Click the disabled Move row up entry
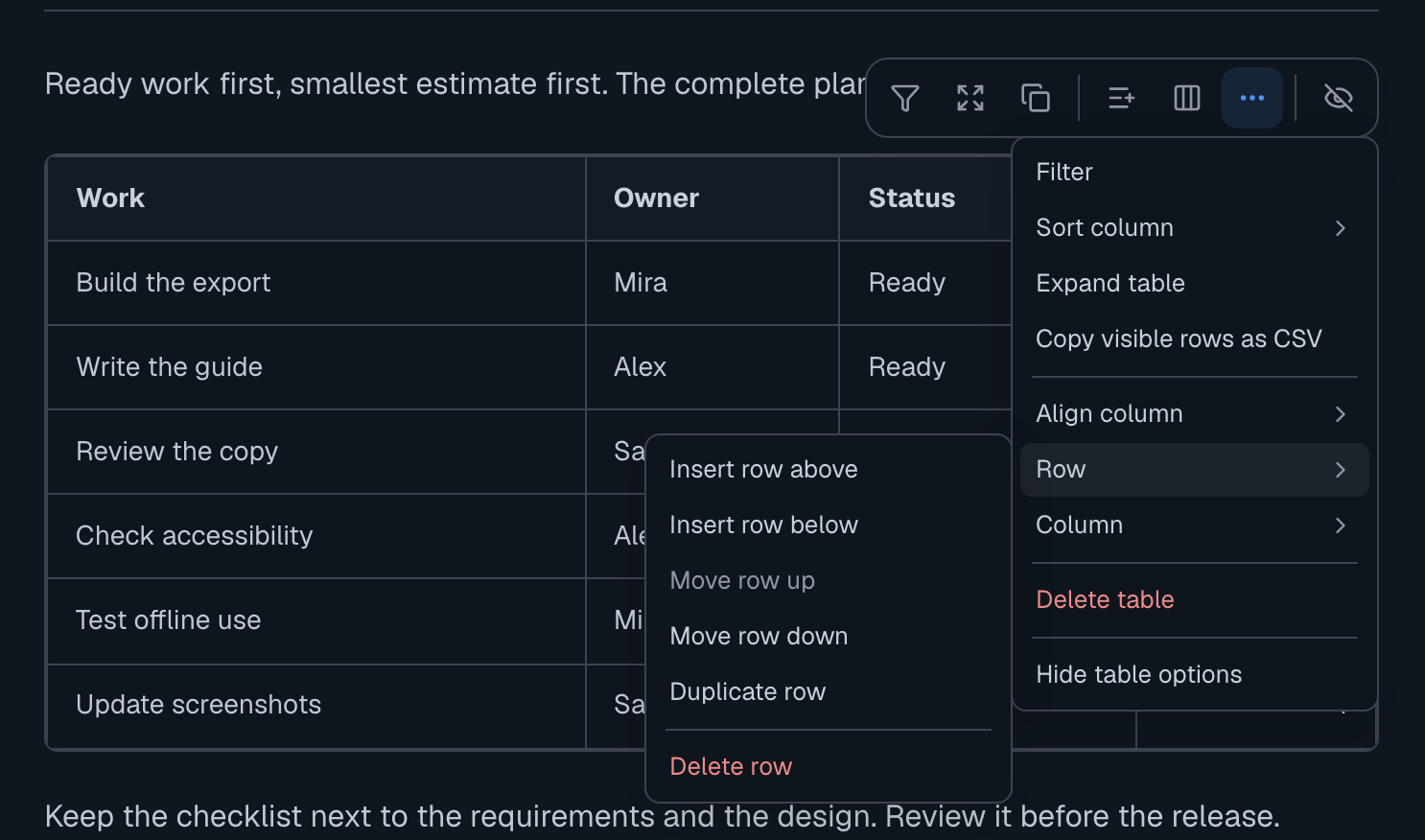The height and width of the screenshot is (840, 1425). [829, 581]
